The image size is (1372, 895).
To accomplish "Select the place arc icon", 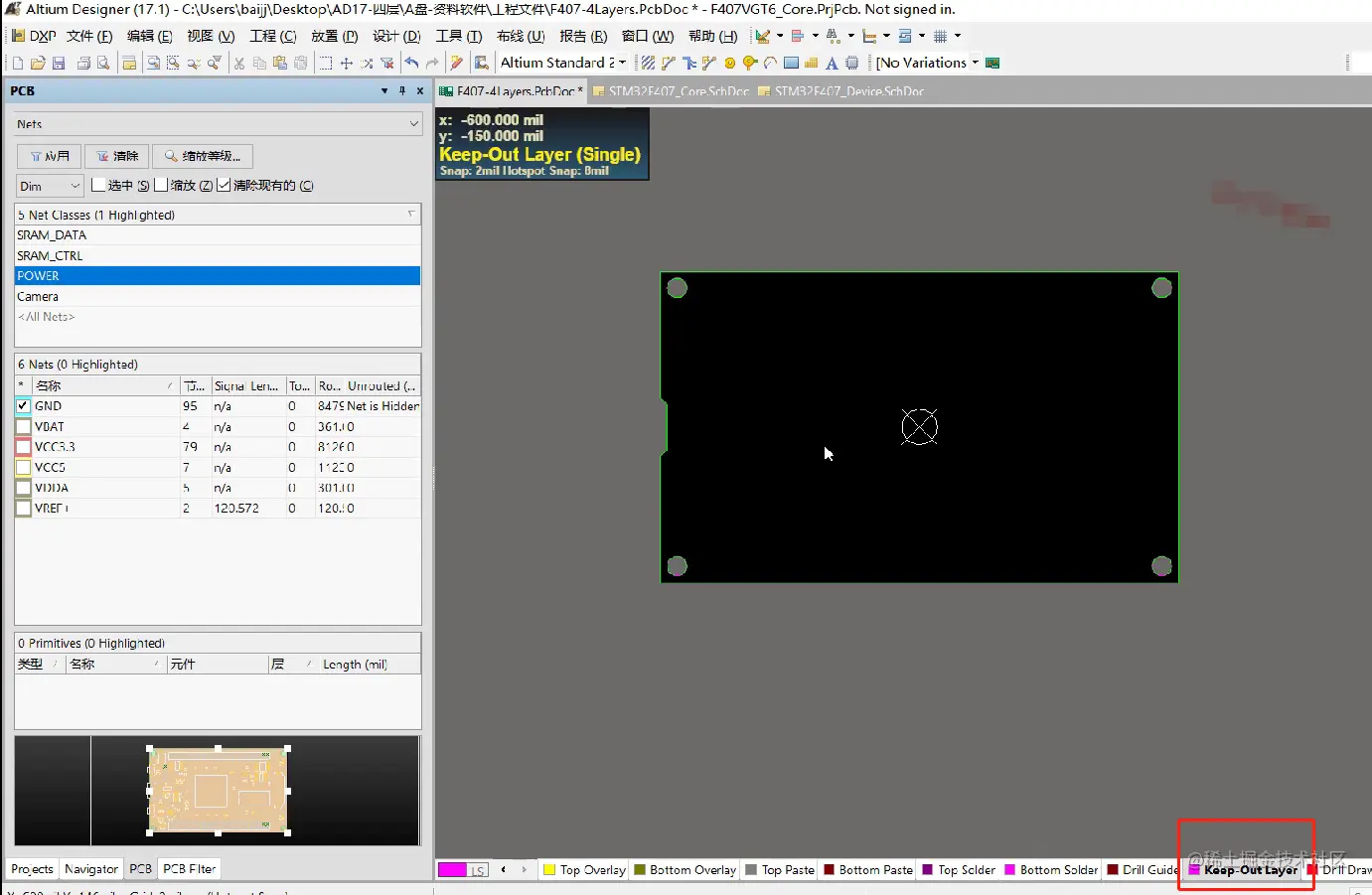I will (x=770, y=63).
